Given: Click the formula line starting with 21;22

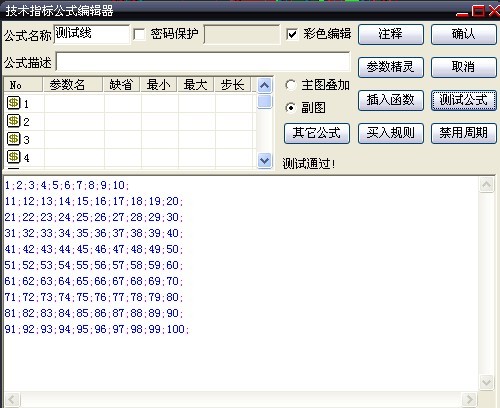Looking at the screenshot, I should pyautogui.click(x=94, y=217).
